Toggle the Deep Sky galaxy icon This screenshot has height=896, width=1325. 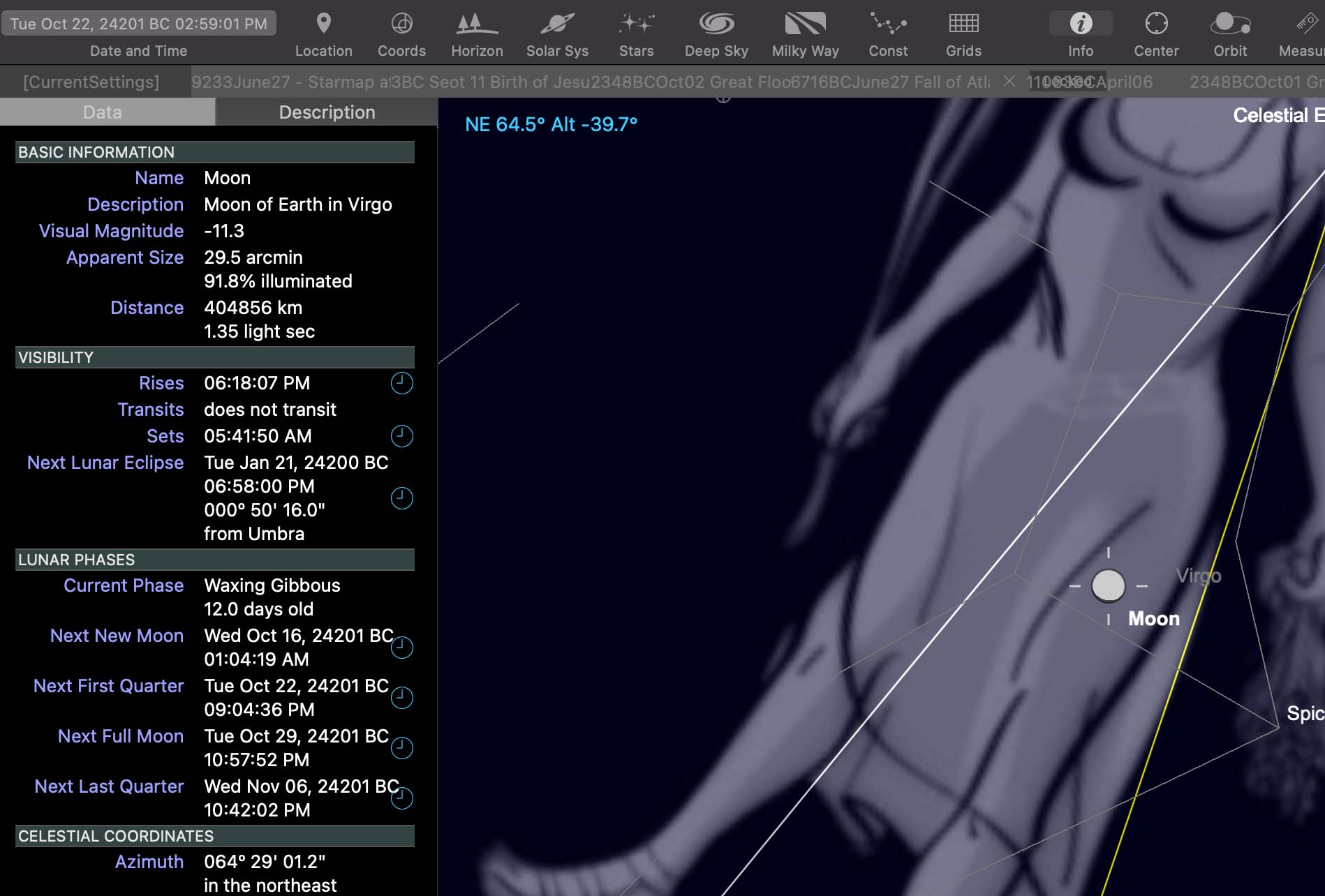(716, 24)
